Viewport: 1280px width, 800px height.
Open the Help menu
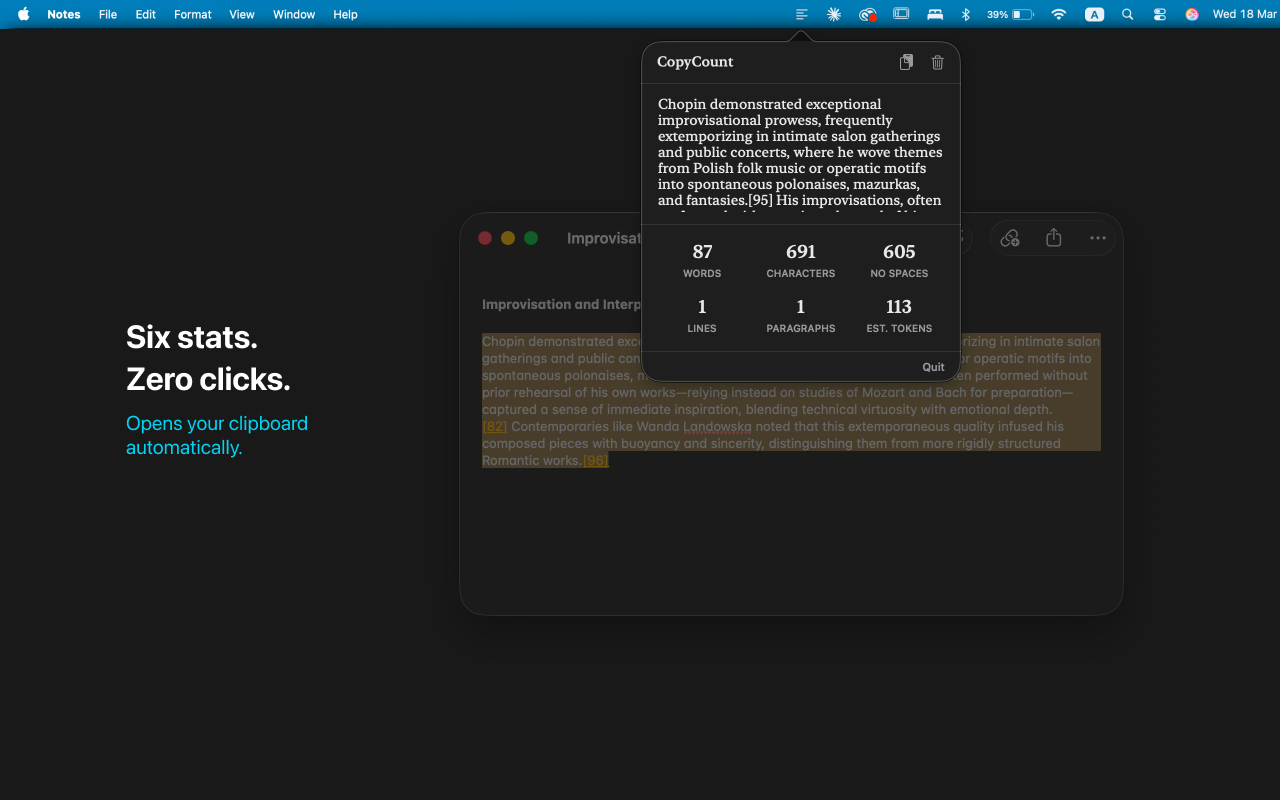(x=345, y=14)
